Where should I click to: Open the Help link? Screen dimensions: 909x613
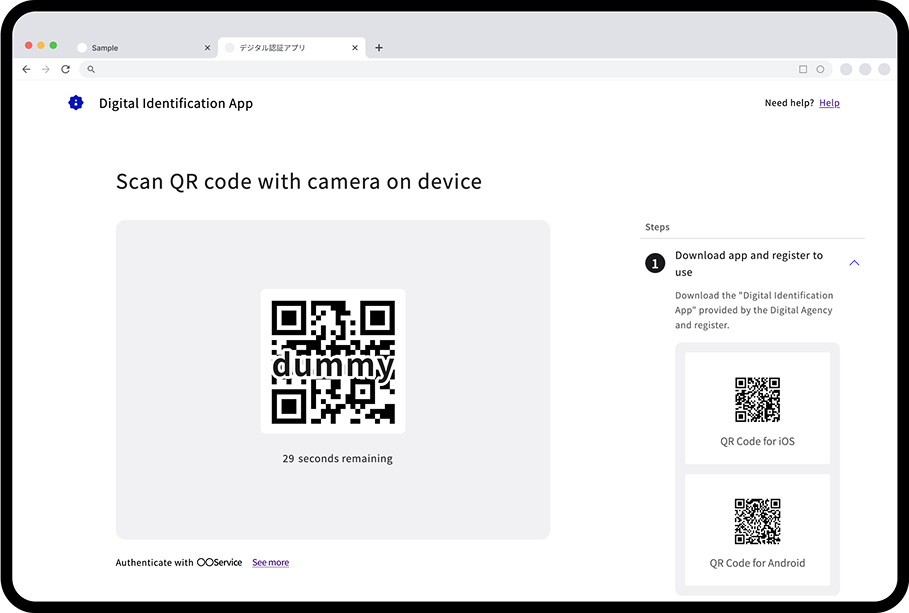[829, 102]
